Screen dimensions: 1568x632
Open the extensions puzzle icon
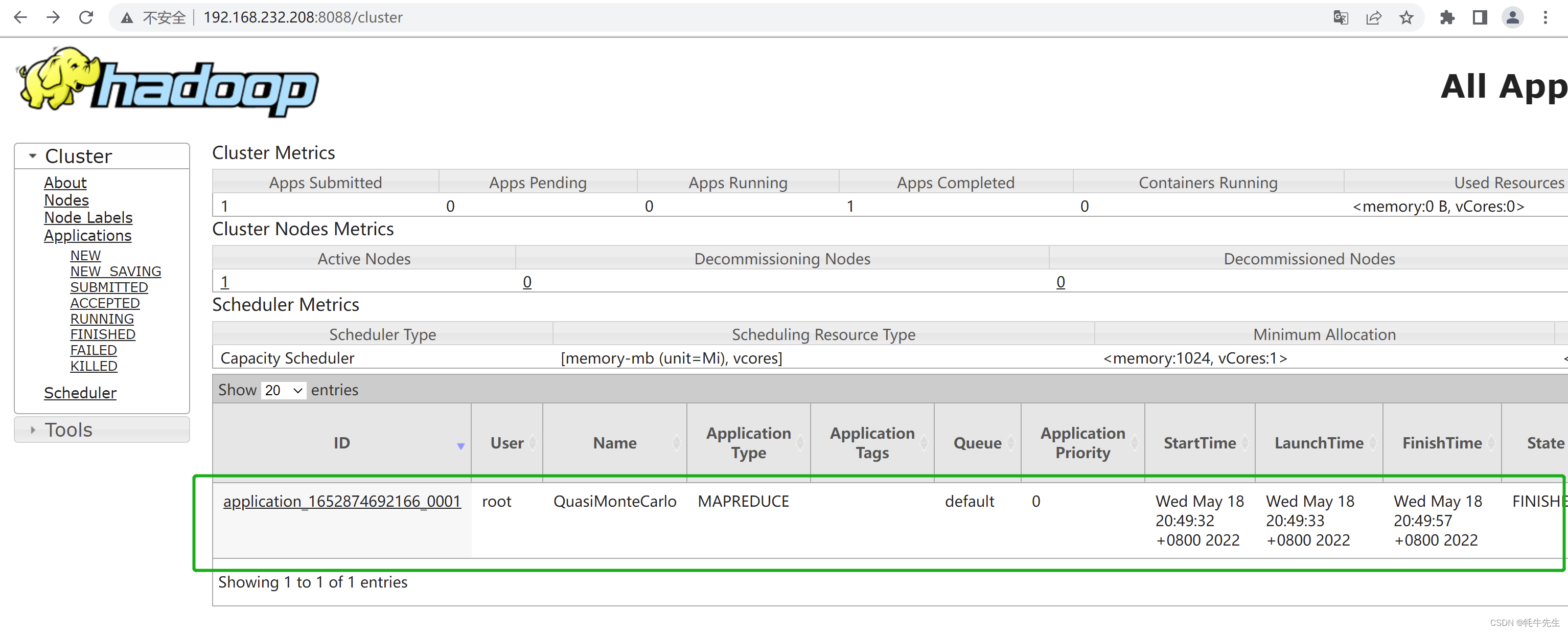pyautogui.click(x=1447, y=17)
